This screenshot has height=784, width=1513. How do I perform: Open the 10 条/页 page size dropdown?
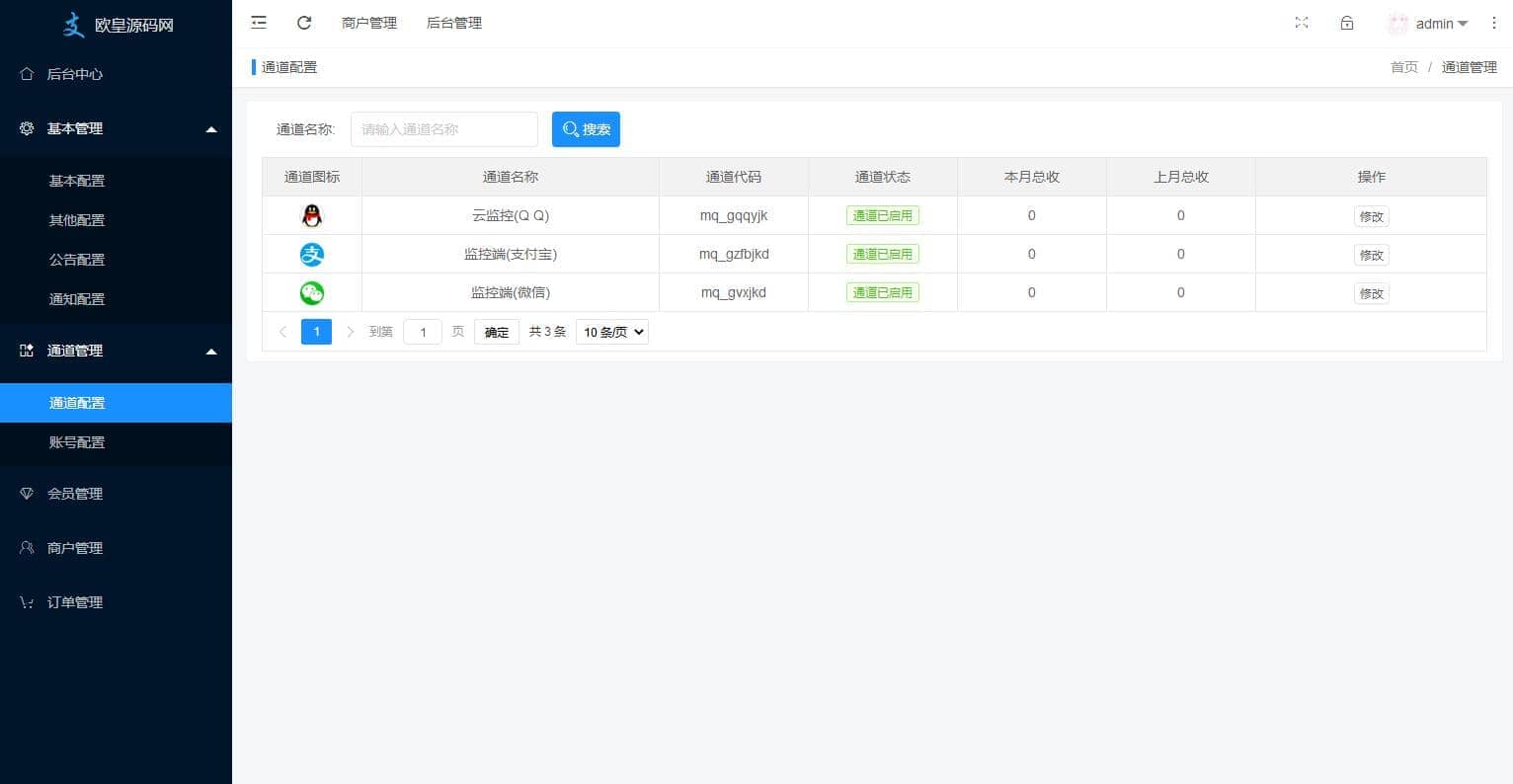(611, 332)
